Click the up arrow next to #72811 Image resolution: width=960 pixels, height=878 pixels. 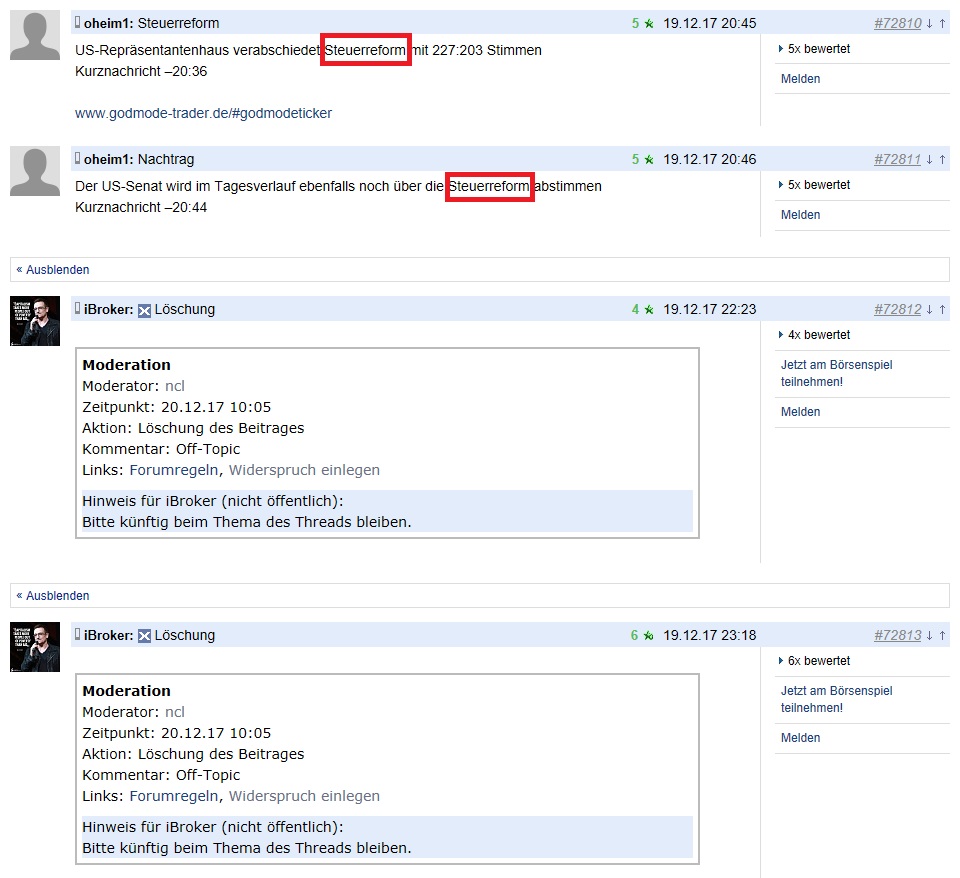[x=942, y=159]
